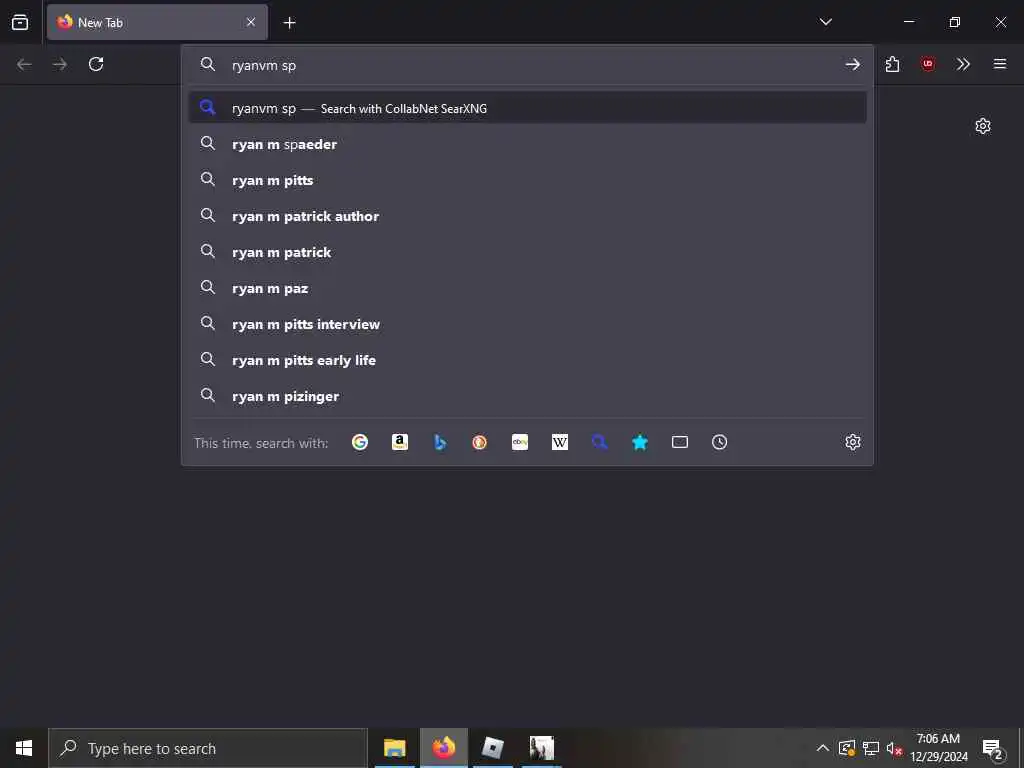Choose ryanvm sp Search with CollabNet SearXNG
This screenshot has width=1024, height=768.
click(528, 108)
